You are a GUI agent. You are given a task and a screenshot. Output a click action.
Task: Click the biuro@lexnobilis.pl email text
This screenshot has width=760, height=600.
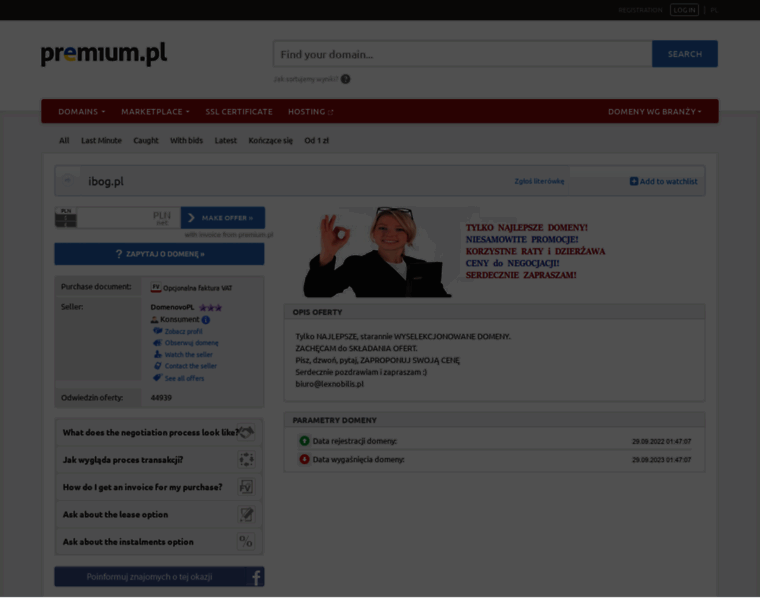click(x=330, y=384)
